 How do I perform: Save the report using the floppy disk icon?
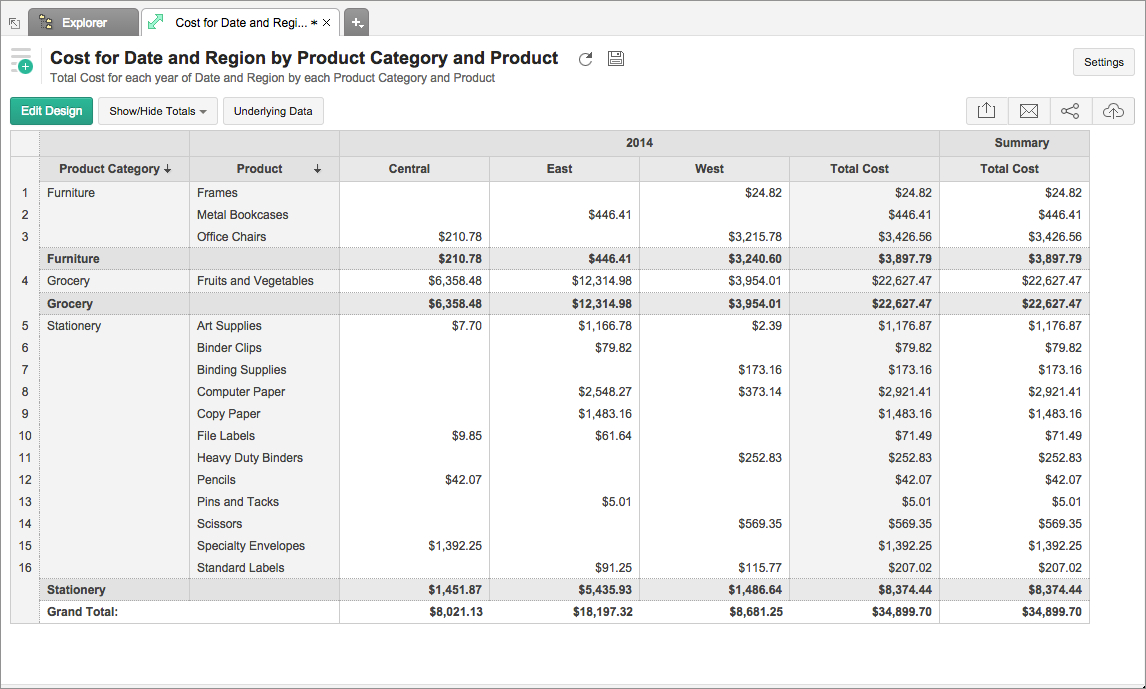616,59
